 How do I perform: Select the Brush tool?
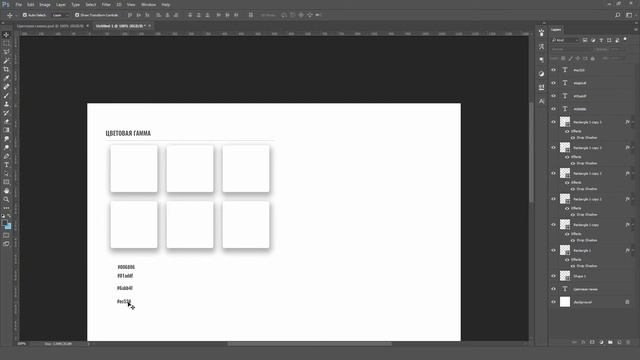click(6, 96)
